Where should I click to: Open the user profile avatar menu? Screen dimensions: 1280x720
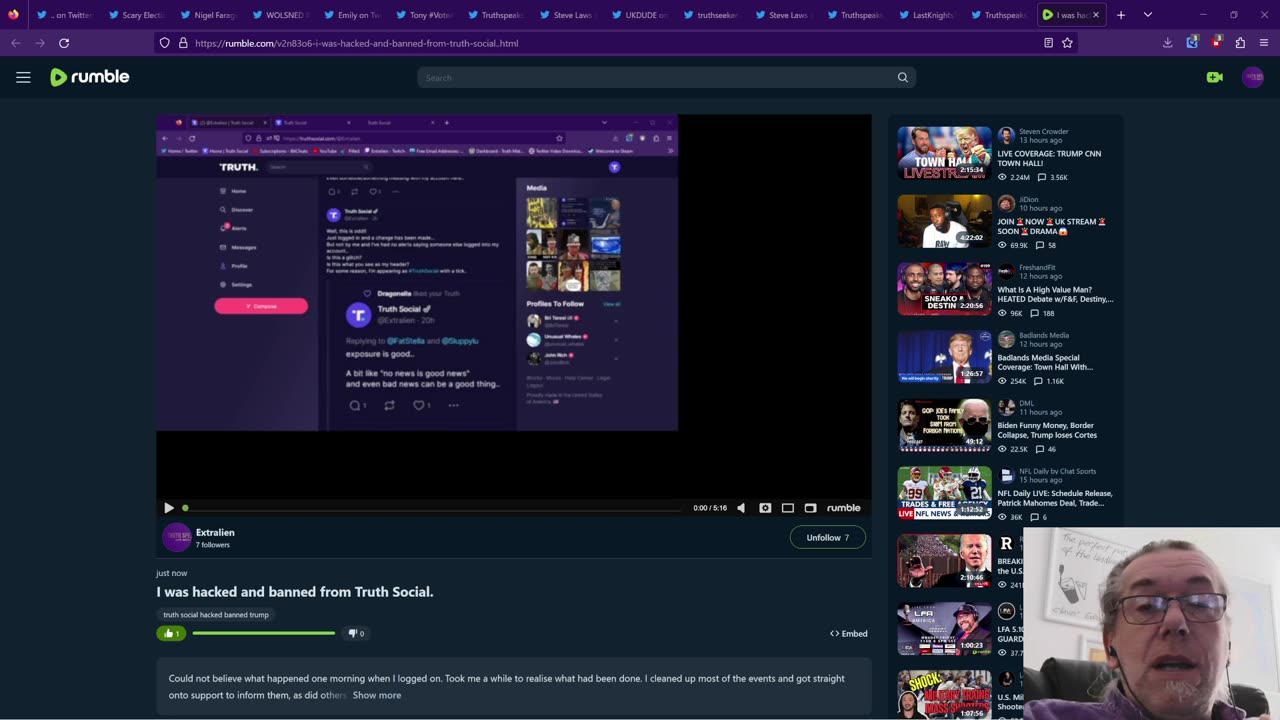1252,77
